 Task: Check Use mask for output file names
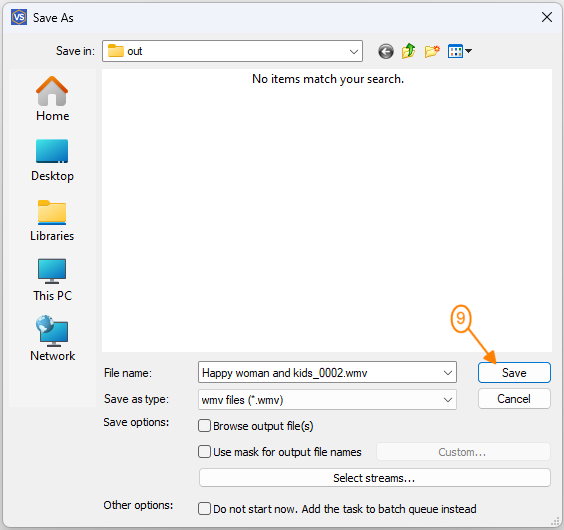(x=204, y=452)
